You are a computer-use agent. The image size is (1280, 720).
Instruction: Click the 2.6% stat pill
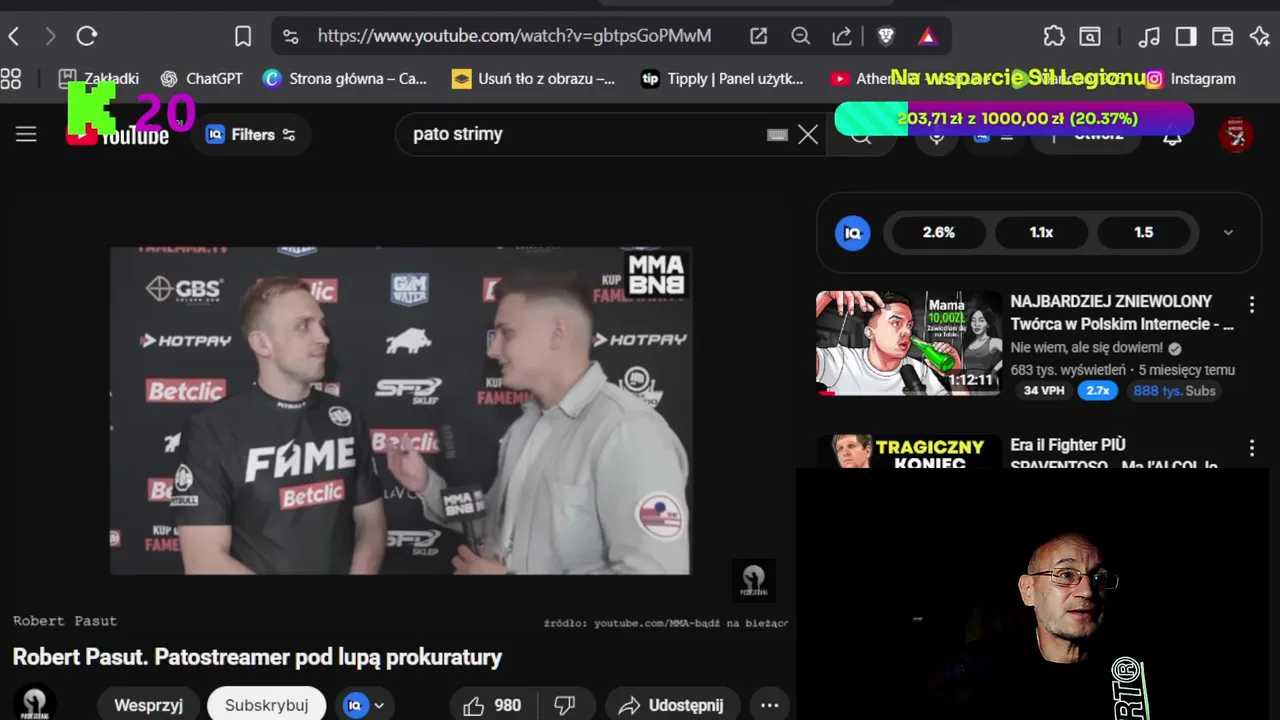(x=938, y=232)
